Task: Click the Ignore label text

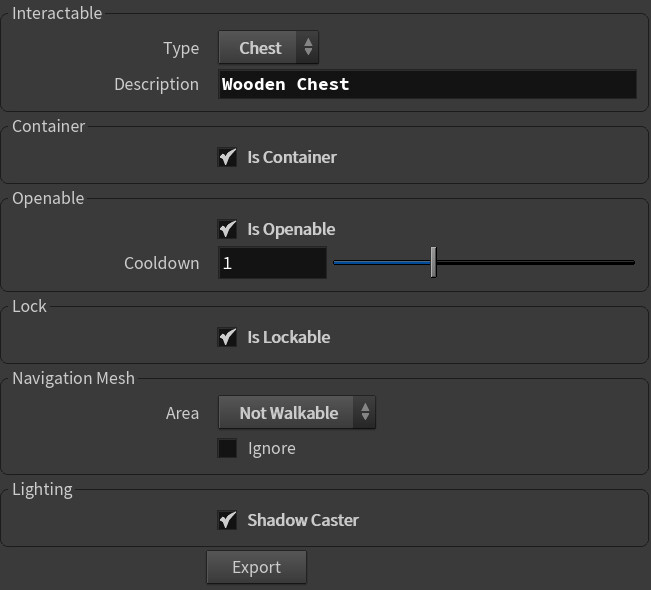Action: (x=272, y=449)
